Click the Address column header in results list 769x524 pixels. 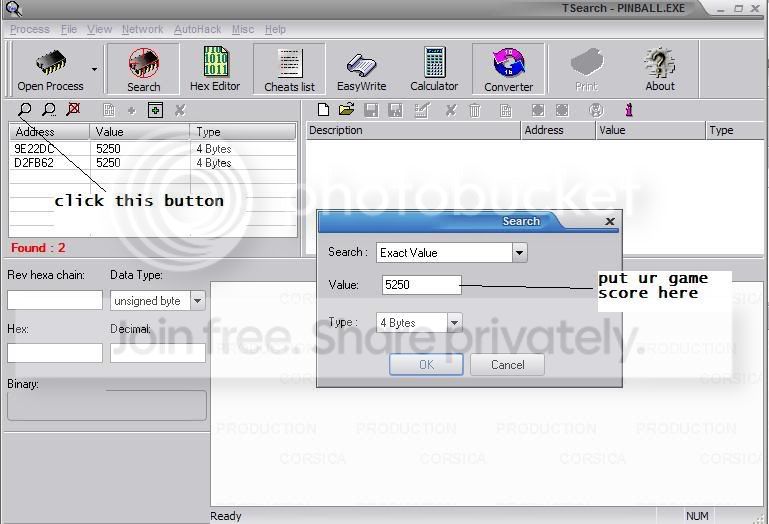point(50,131)
